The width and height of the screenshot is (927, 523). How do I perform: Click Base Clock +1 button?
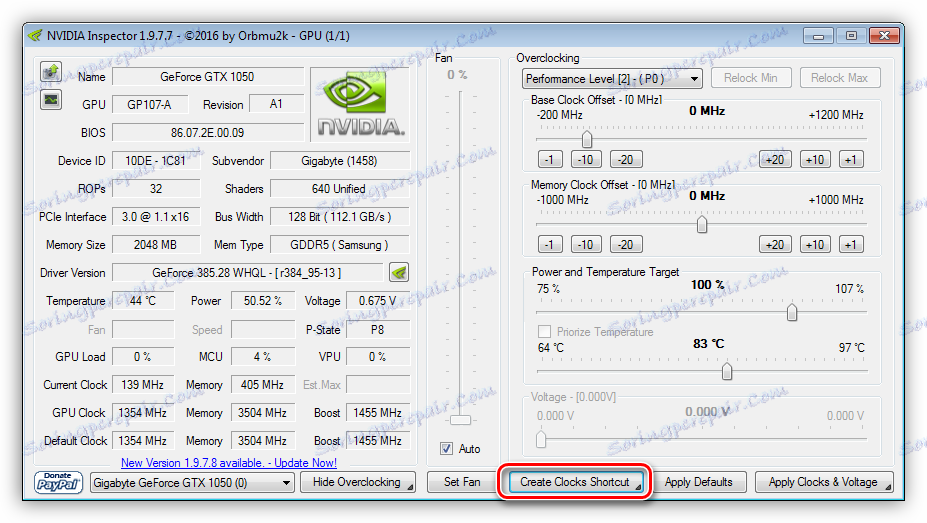(x=851, y=160)
